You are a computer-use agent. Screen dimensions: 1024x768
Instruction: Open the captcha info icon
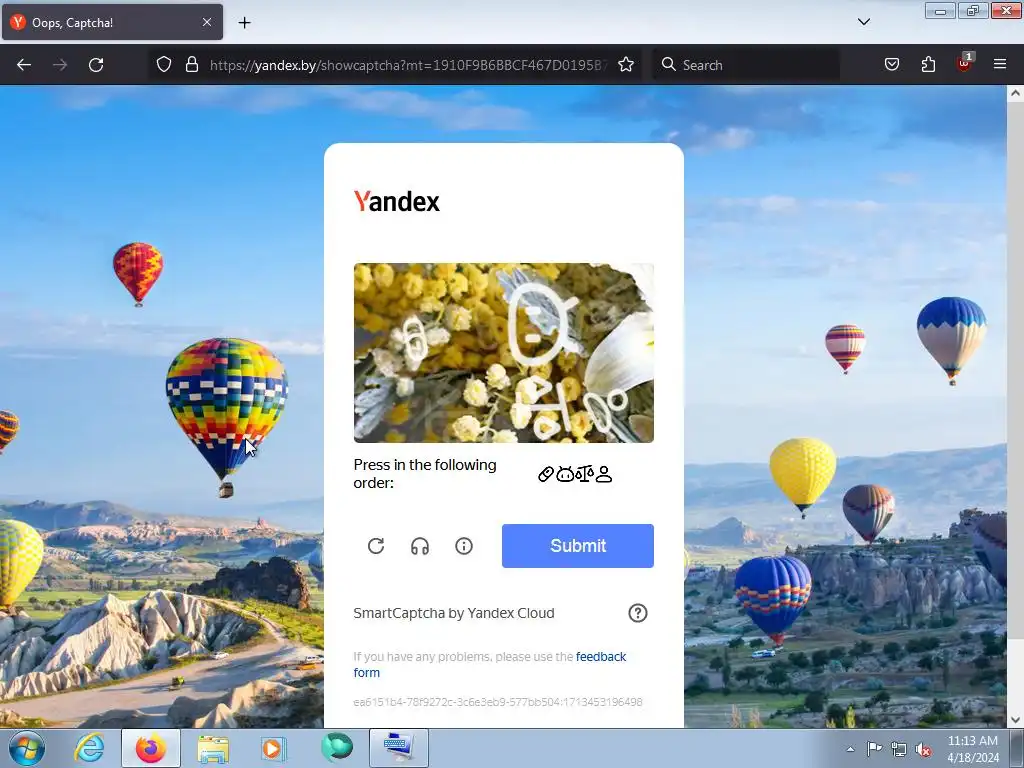pos(464,546)
